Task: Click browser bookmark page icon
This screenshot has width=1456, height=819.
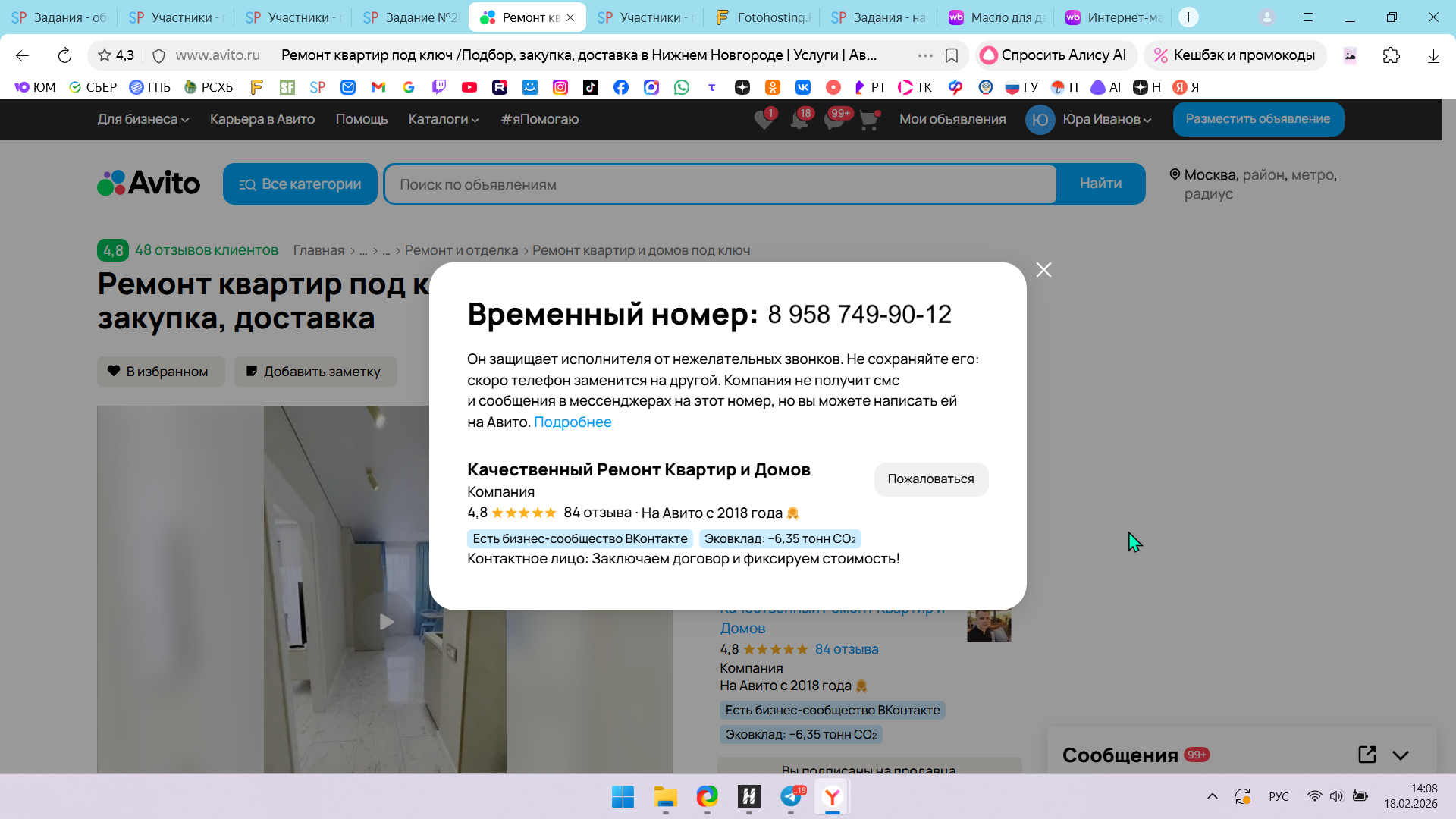Action: (x=952, y=55)
